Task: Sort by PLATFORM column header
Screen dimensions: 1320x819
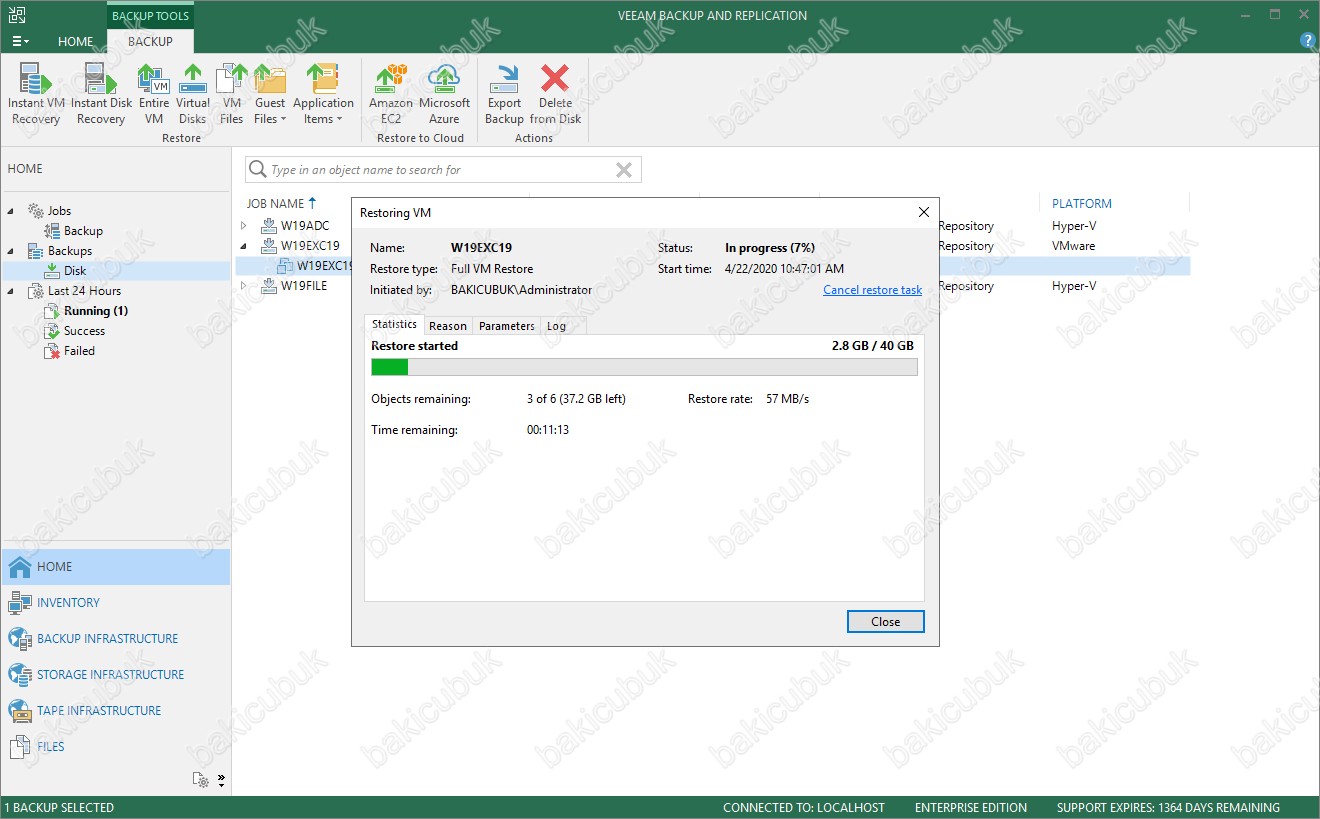Action: pos(1082,203)
